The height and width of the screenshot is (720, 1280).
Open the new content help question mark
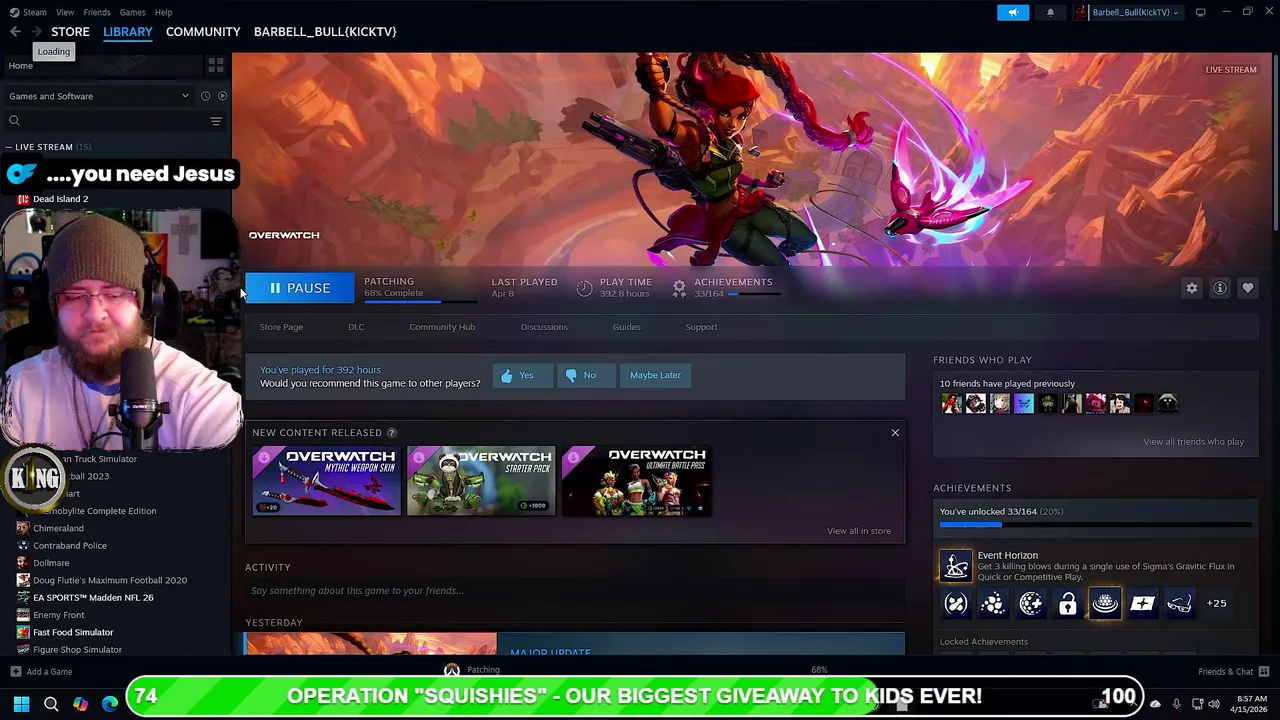point(391,433)
